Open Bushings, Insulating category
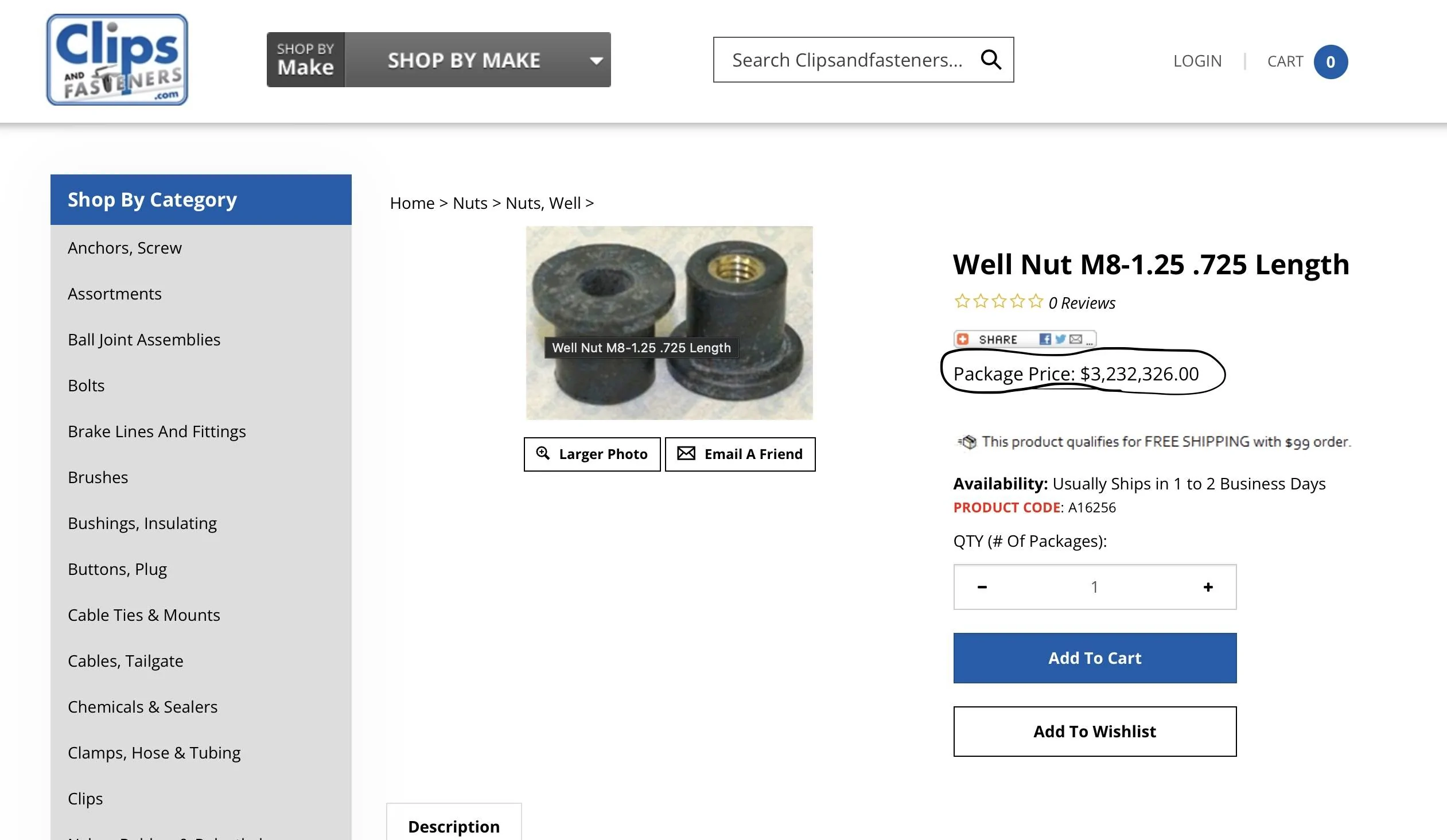 click(142, 523)
